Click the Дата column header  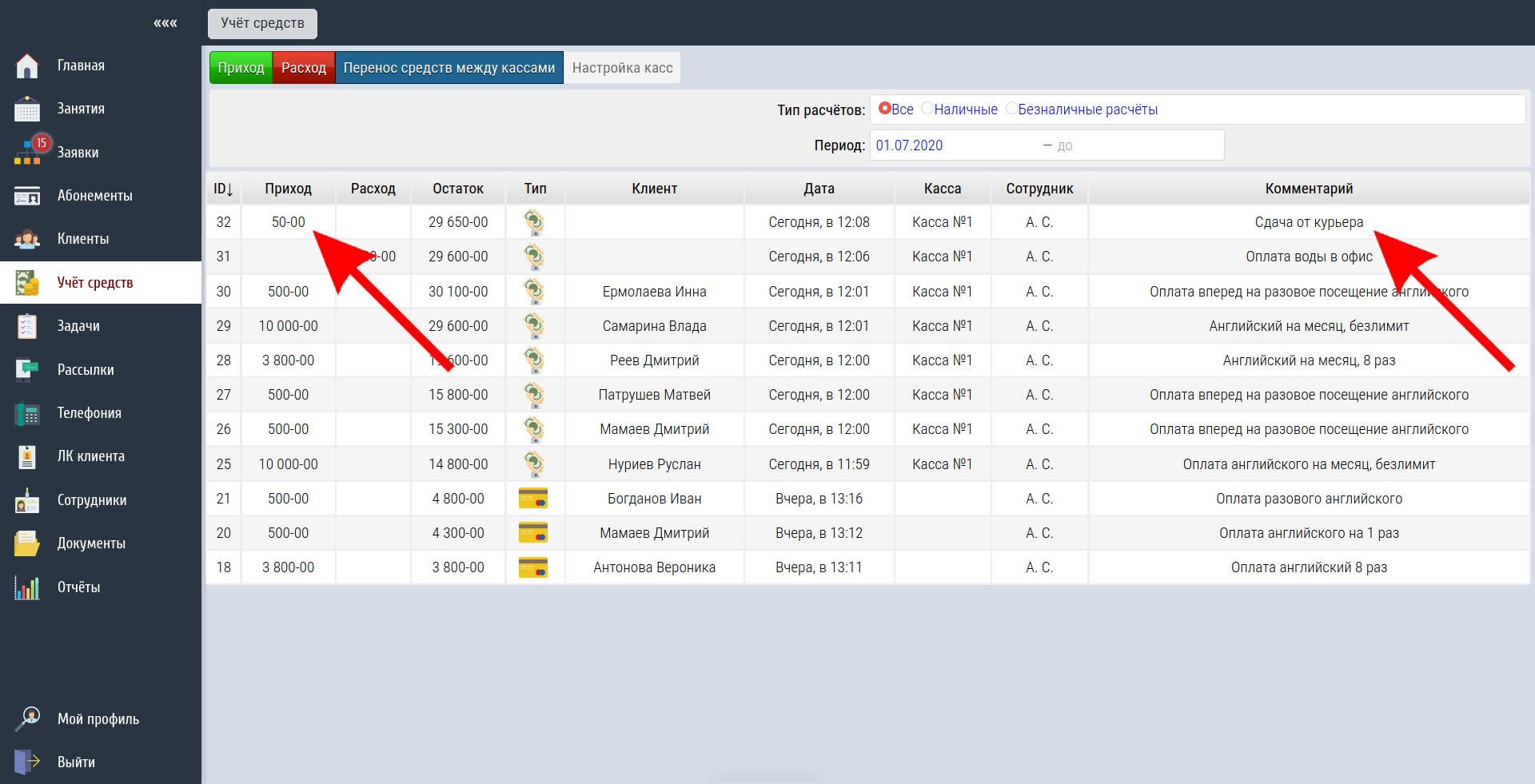tap(819, 189)
